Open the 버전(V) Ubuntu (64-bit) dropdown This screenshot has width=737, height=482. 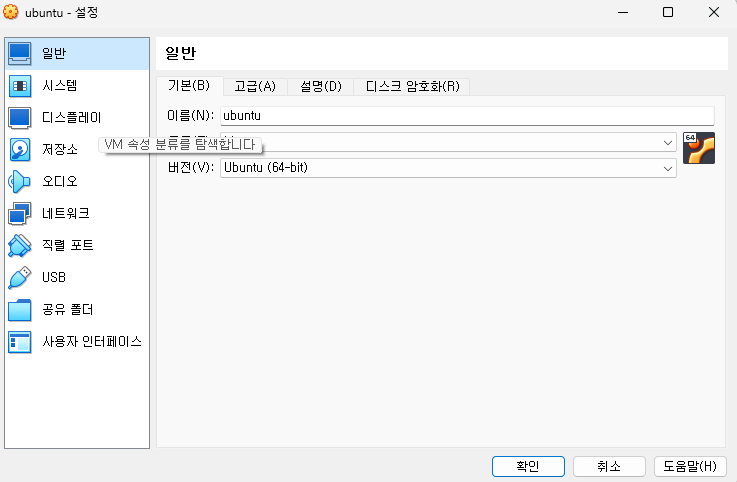click(448, 168)
